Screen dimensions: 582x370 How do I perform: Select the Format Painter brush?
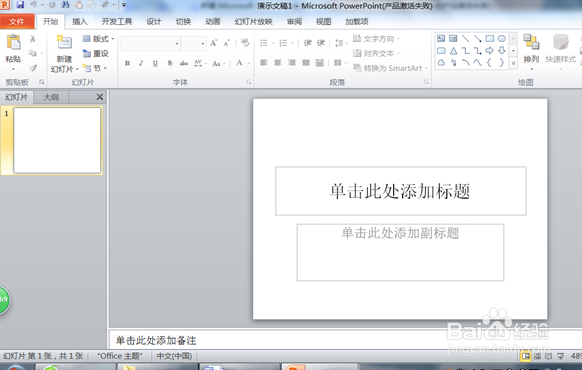coord(33,68)
